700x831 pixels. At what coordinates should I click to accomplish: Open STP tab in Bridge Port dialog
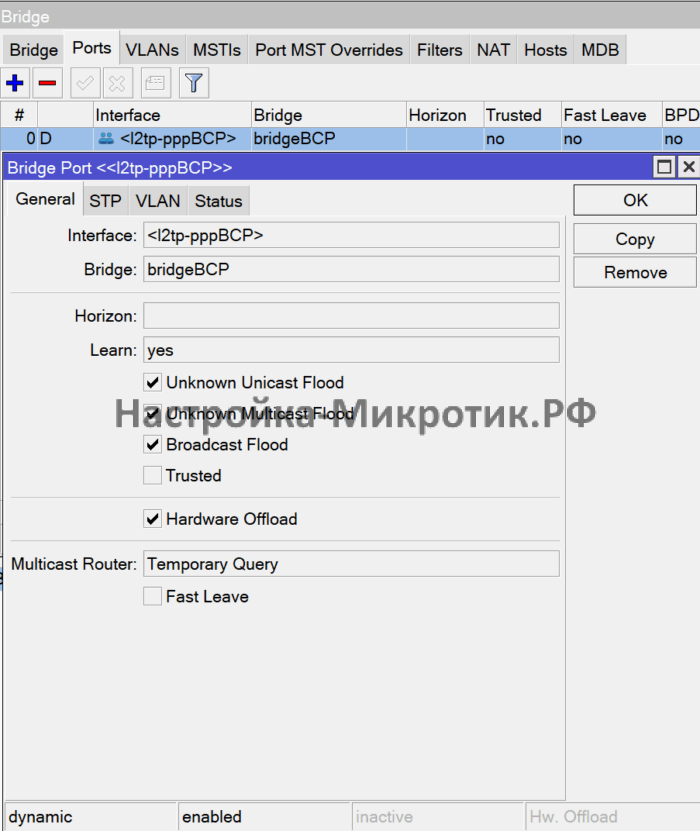pyautogui.click(x=105, y=201)
